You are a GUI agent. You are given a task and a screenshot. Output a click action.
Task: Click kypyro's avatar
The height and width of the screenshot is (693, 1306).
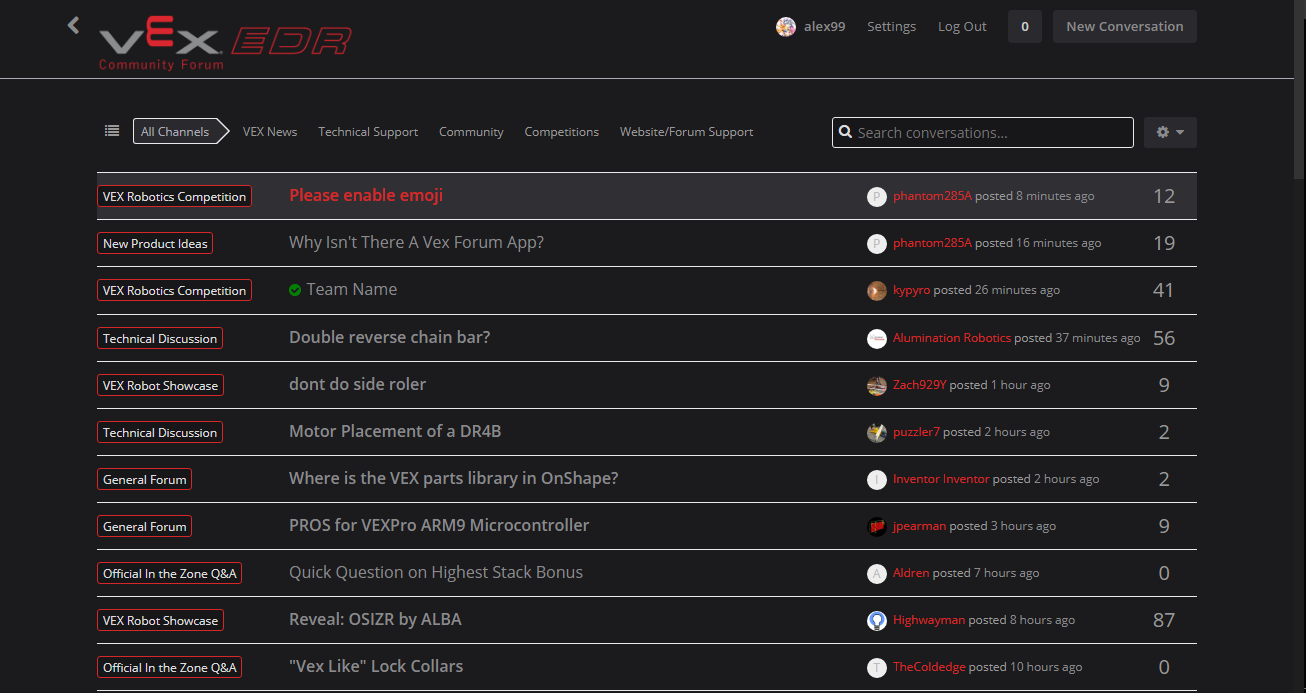point(877,291)
